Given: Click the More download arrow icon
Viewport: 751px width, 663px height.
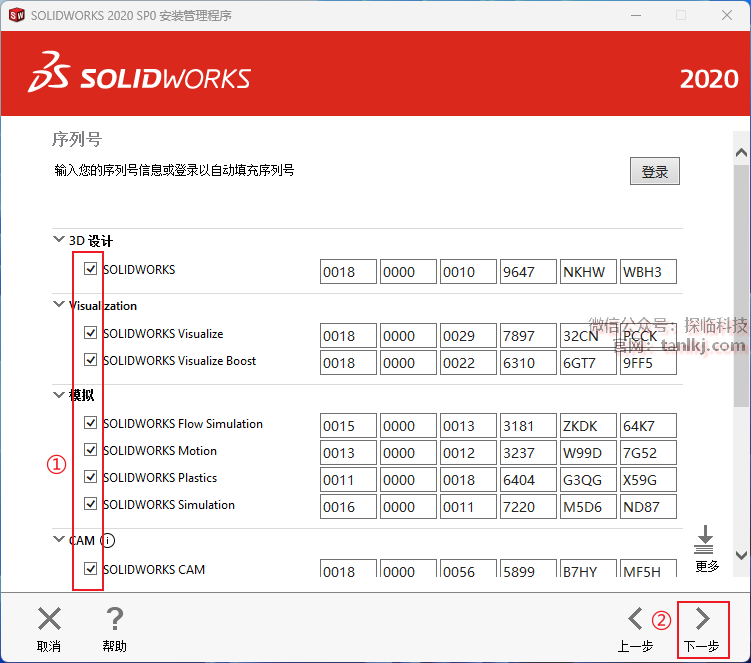Looking at the screenshot, I should coord(705,540).
